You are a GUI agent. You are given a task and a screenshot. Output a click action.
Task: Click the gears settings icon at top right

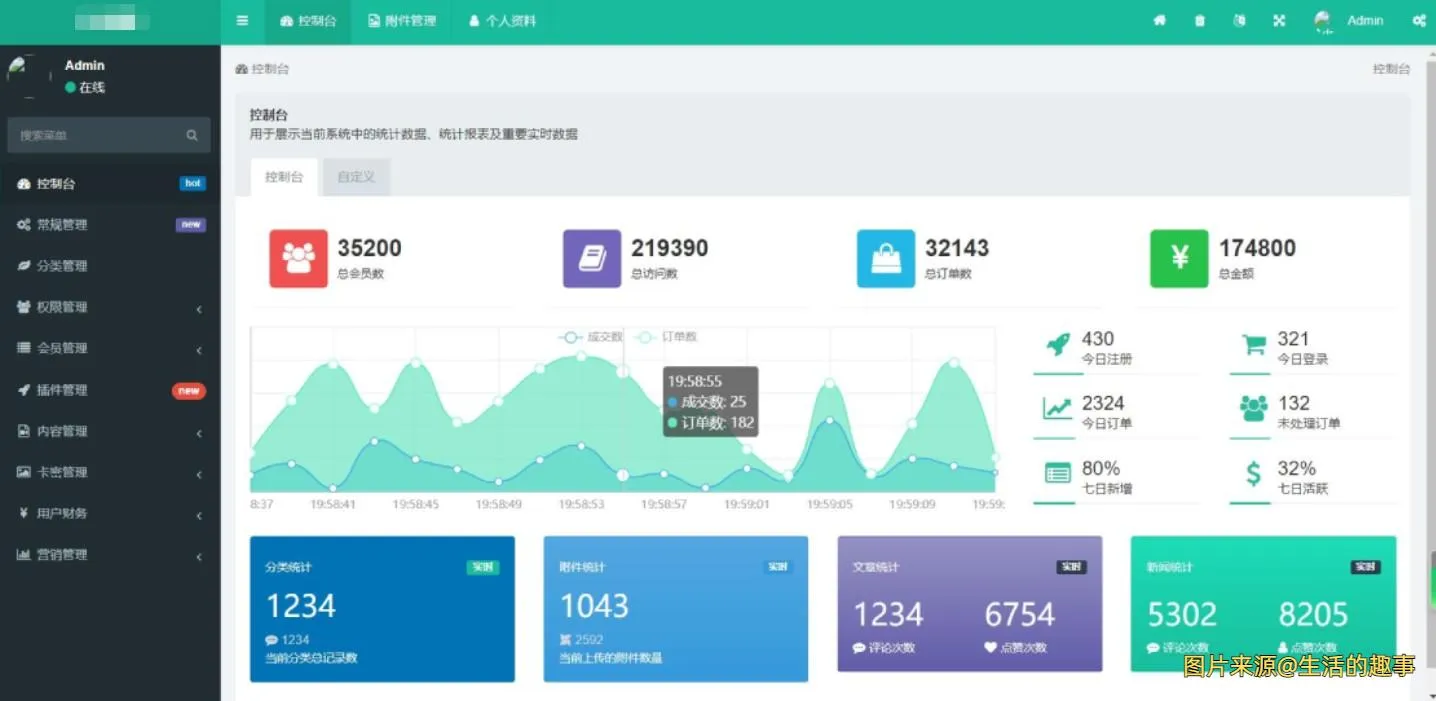(x=1420, y=20)
